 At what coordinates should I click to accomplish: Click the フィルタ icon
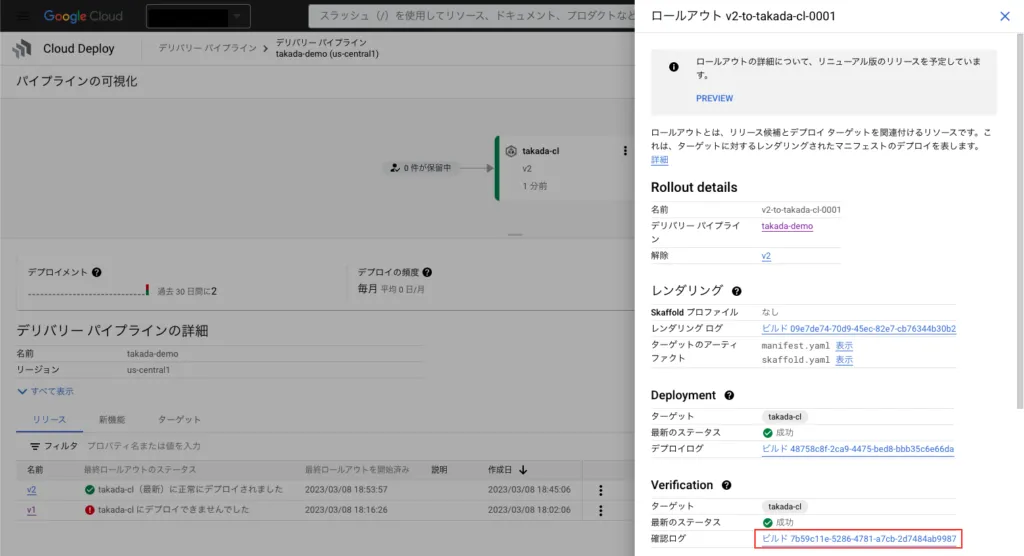pos(35,446)
